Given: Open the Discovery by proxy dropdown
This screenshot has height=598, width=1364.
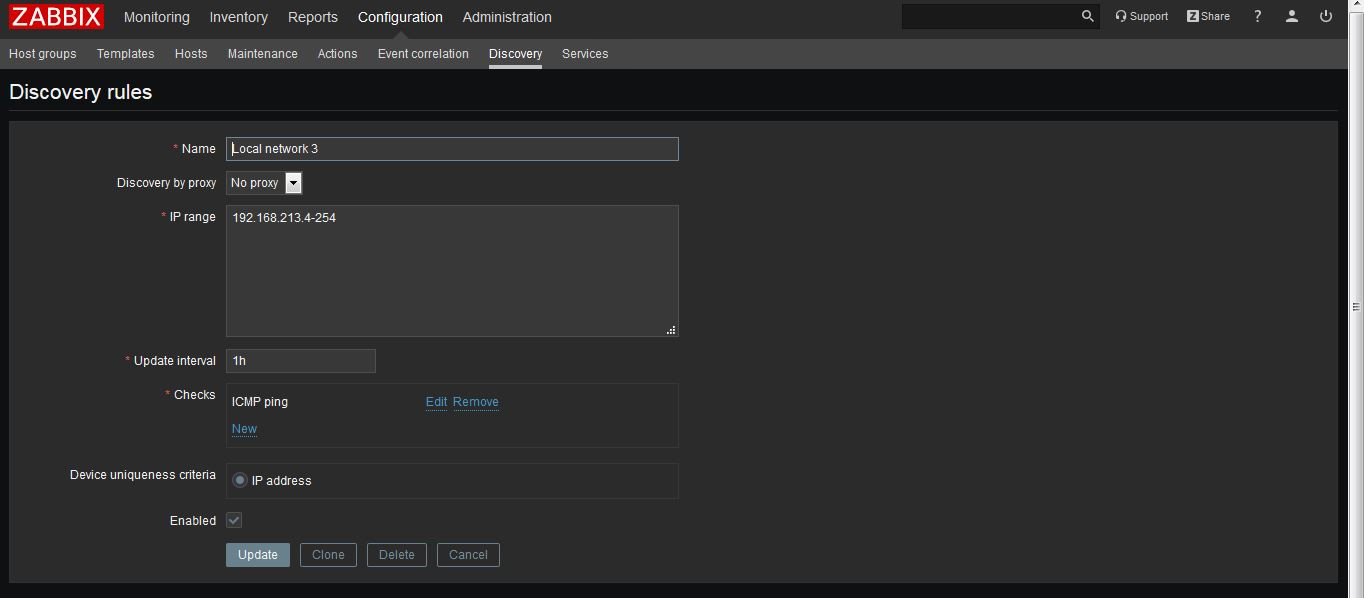Looking at the screenshot, I should tap(293, 183).
